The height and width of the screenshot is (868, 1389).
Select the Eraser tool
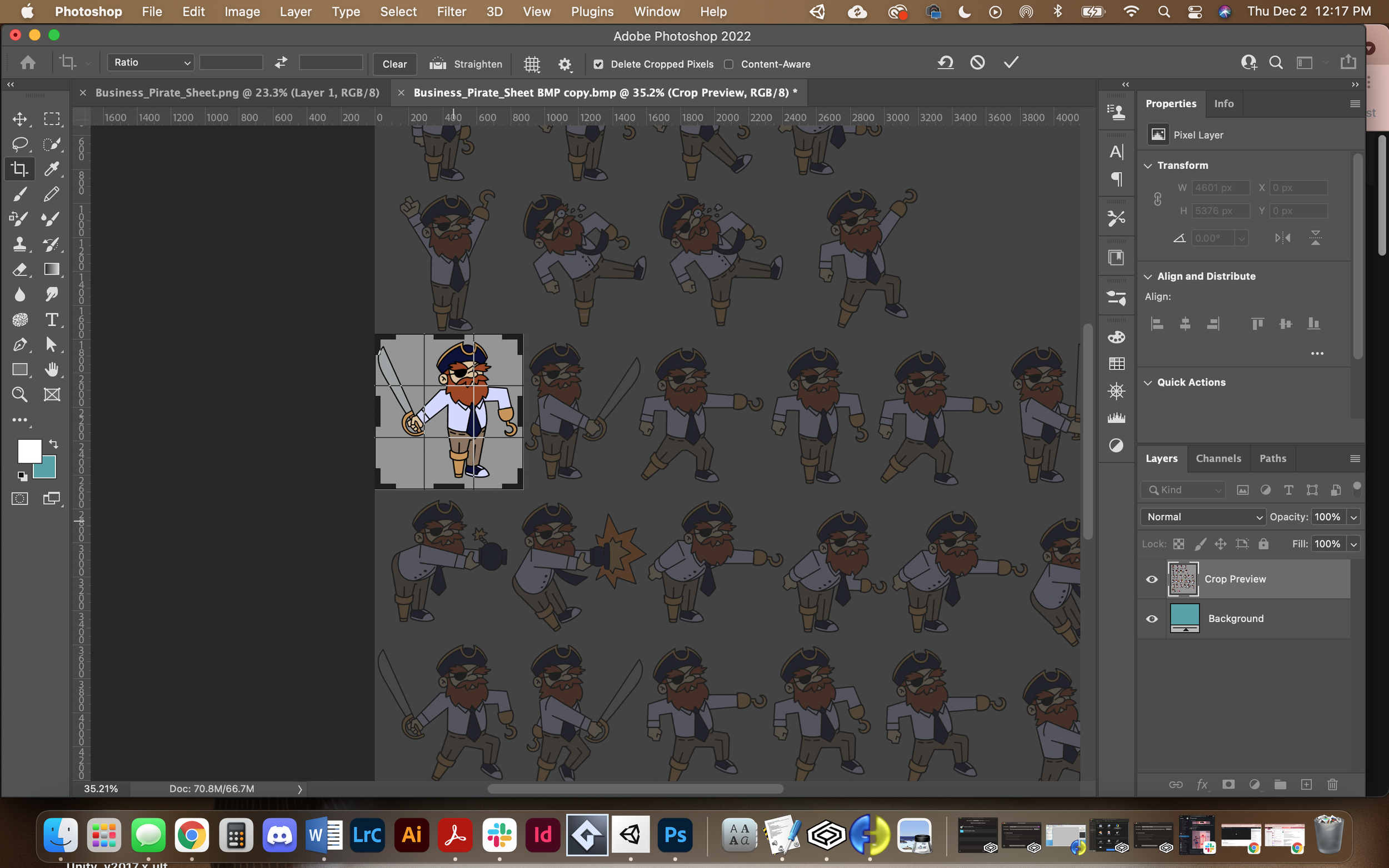(x=19, y=269)
